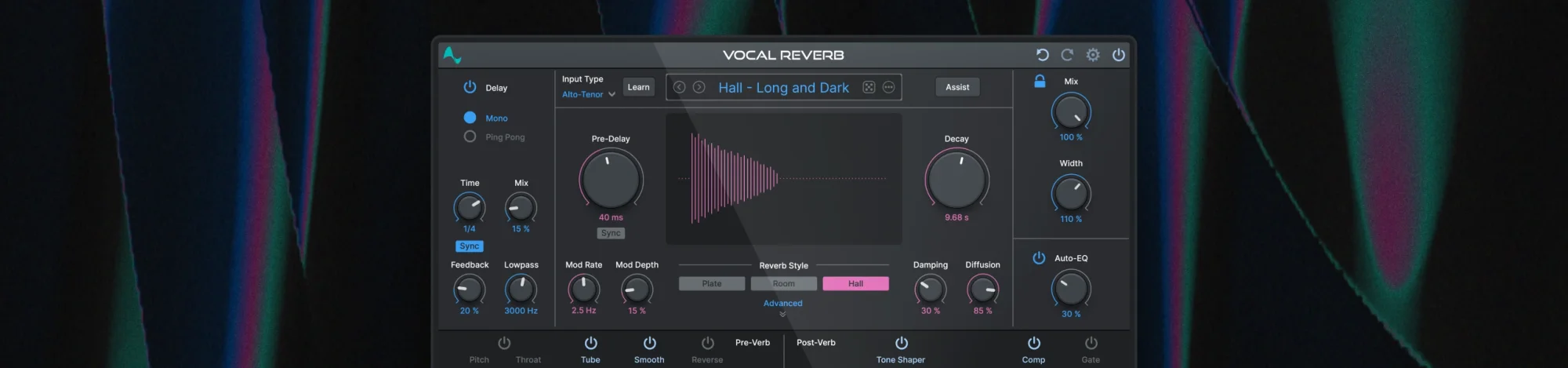Screen dimensions: 1568x368
Task: Click the 1/4 delay time value
Action: 470,229
